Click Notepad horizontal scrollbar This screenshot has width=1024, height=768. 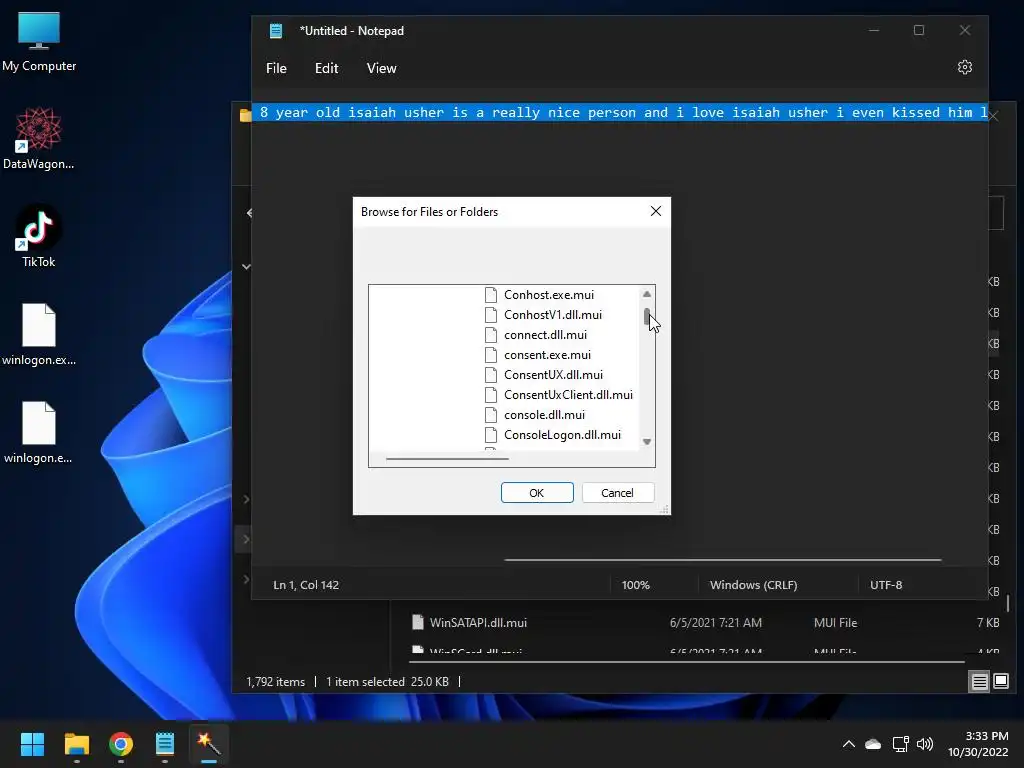722,560
